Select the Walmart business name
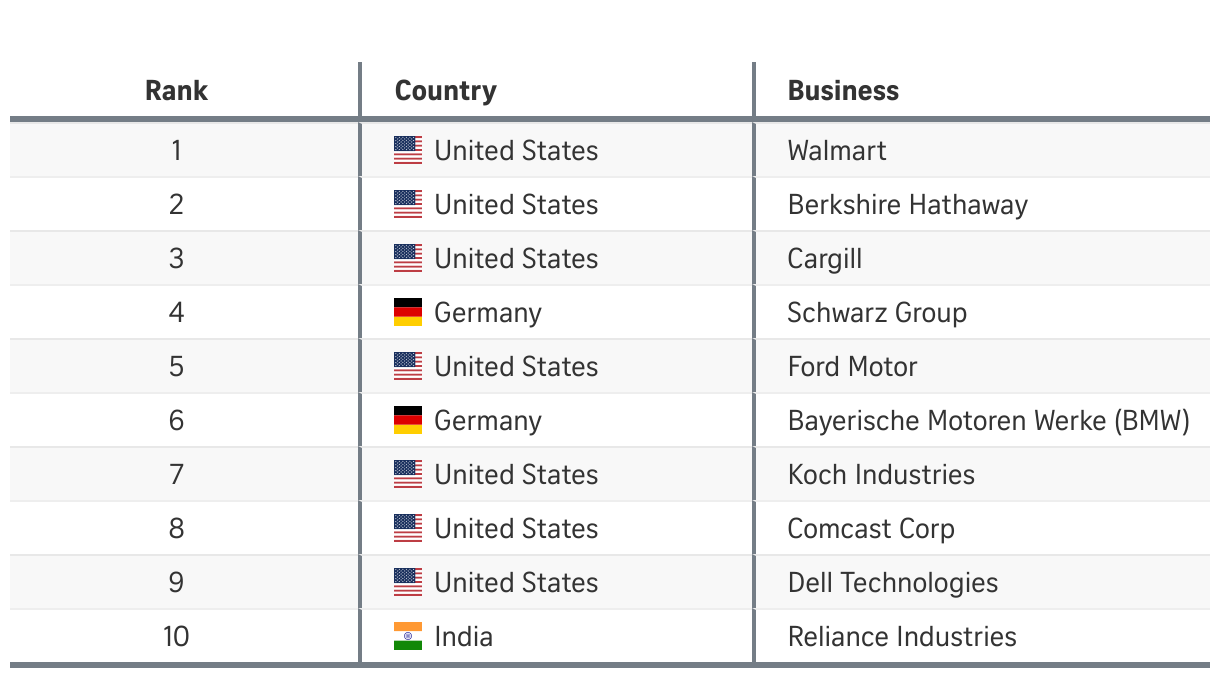The image size is (1220, 678). coord(837,151)
